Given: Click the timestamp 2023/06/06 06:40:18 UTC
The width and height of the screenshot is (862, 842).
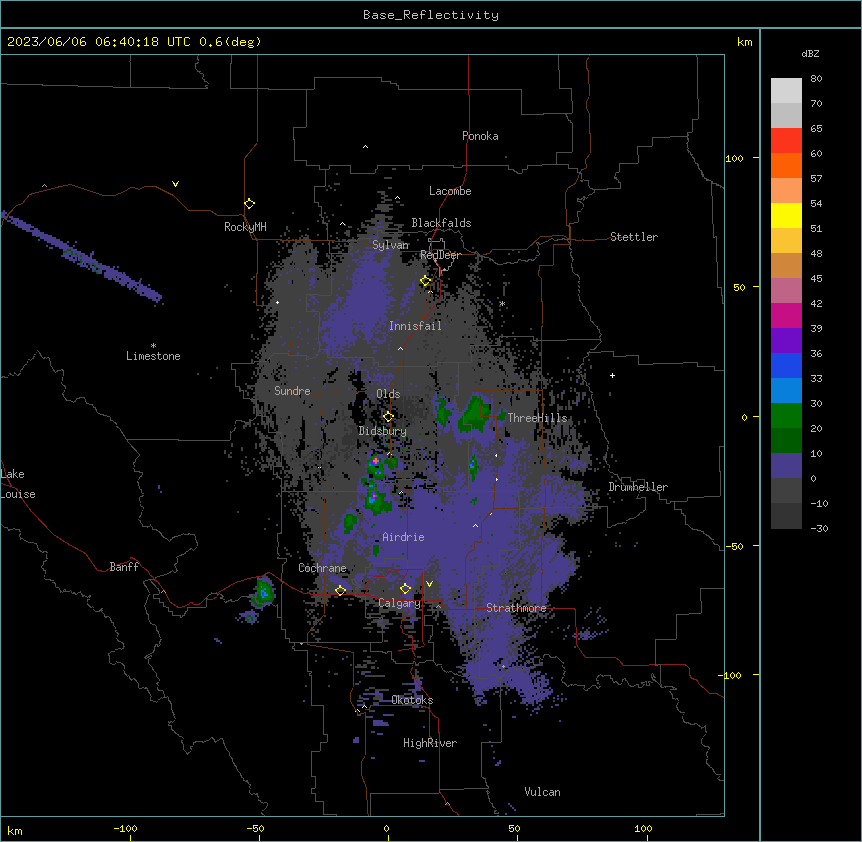Looking at the screenshot, I should point(98,42).
